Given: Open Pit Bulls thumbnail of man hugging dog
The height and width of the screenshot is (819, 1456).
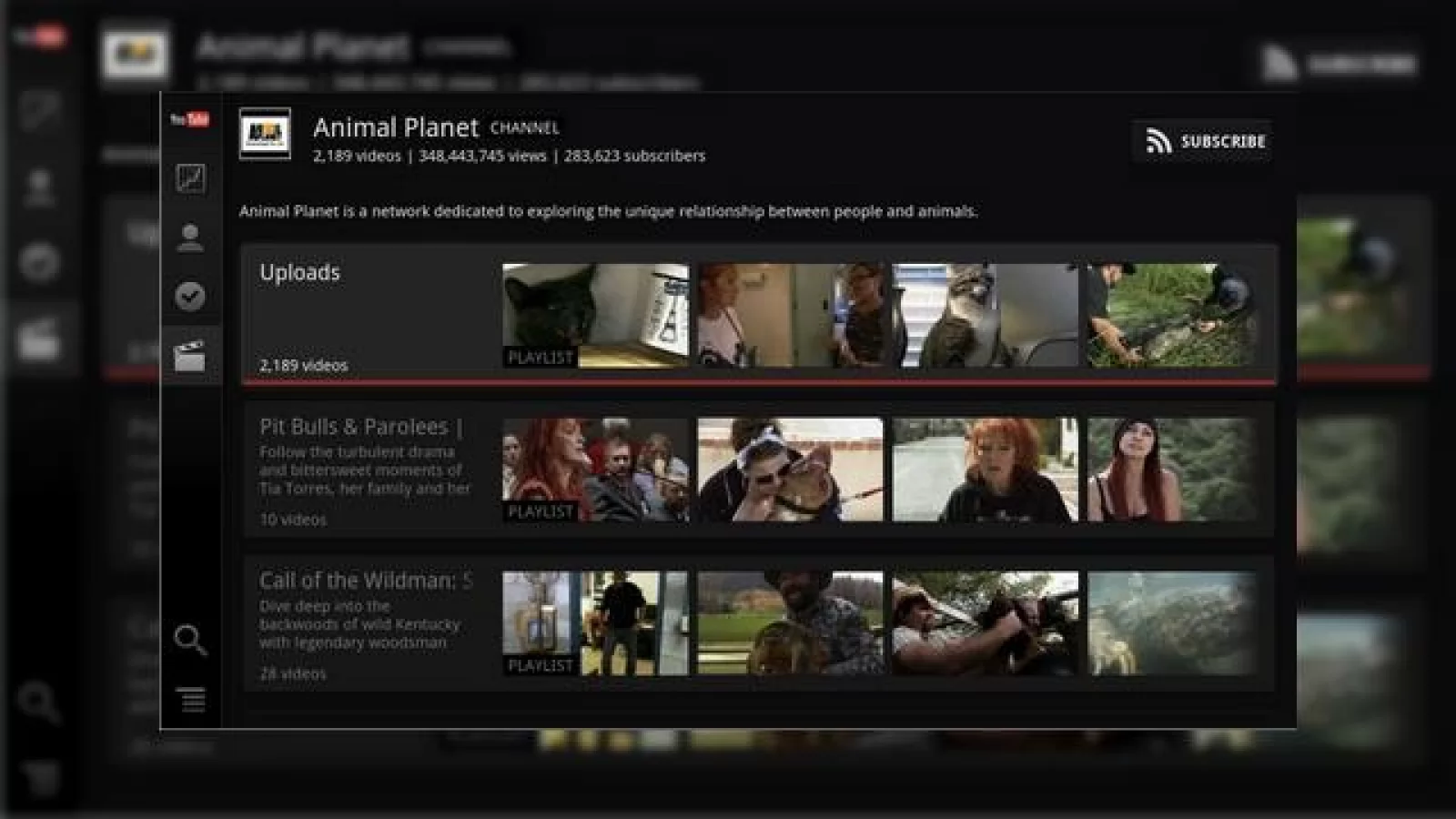Looking at the screenshot, I should (791, 470).
